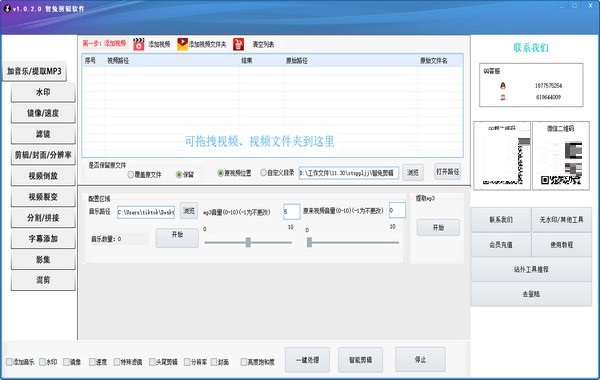This screenshot has height=380, width=600.
Task: Click the 站外工具推荐 button
Action: [x=531, y=269]
